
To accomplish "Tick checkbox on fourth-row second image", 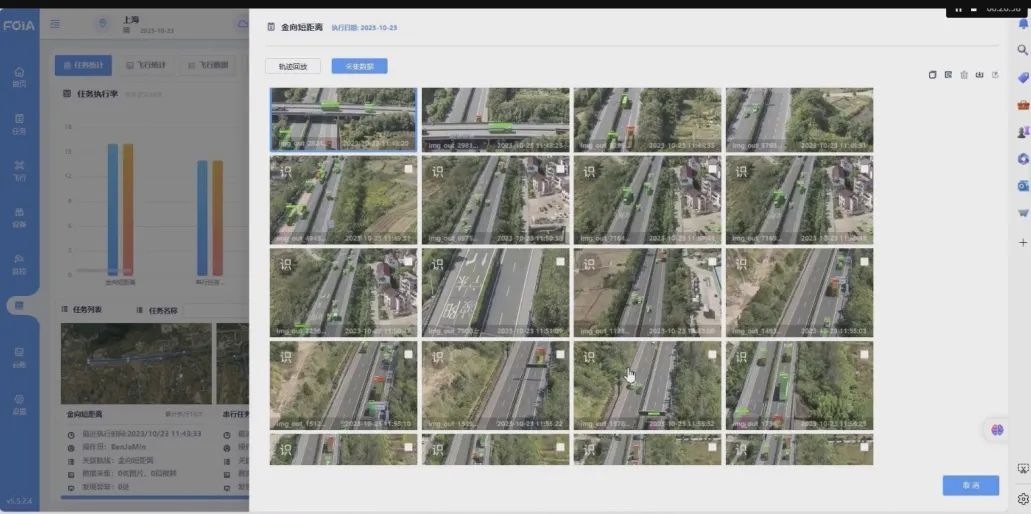I will [560, 355].
